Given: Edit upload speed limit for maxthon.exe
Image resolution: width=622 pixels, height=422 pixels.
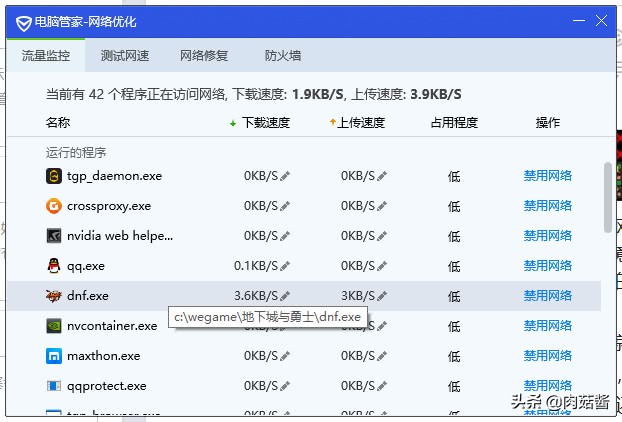Looking at the screenshot, I should click(382, 356).
